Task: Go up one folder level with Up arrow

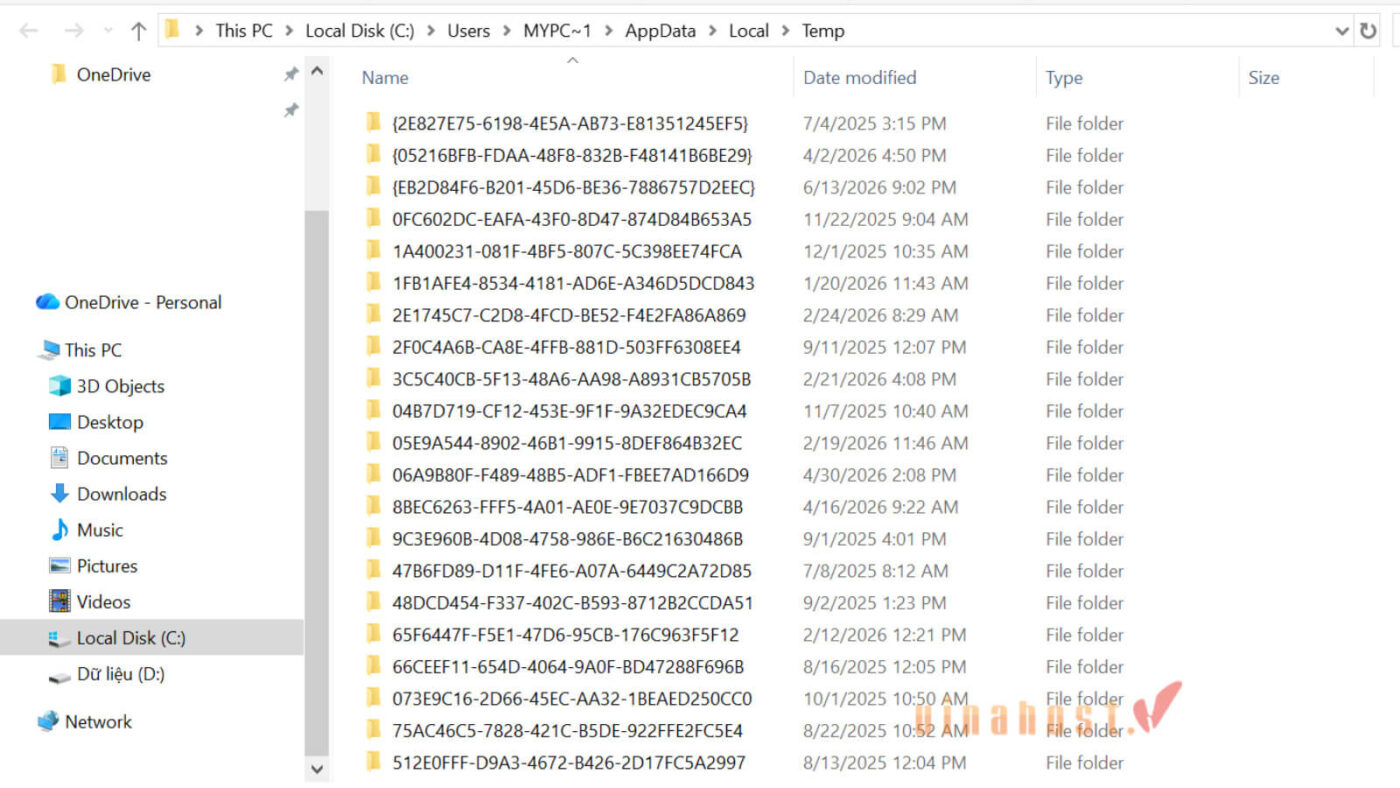Action: pyautogui.click(x=138, y=31)
